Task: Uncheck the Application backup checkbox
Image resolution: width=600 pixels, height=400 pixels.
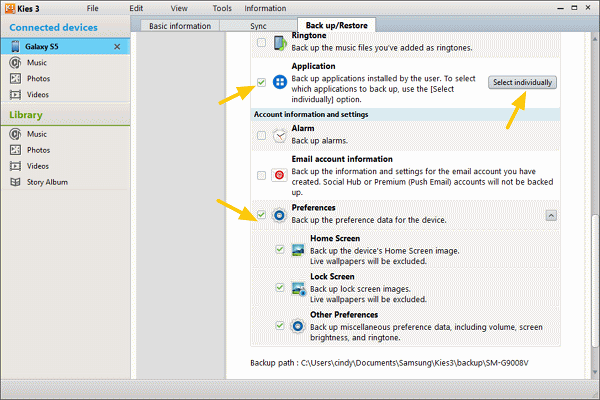Action: tap(261, 82)
